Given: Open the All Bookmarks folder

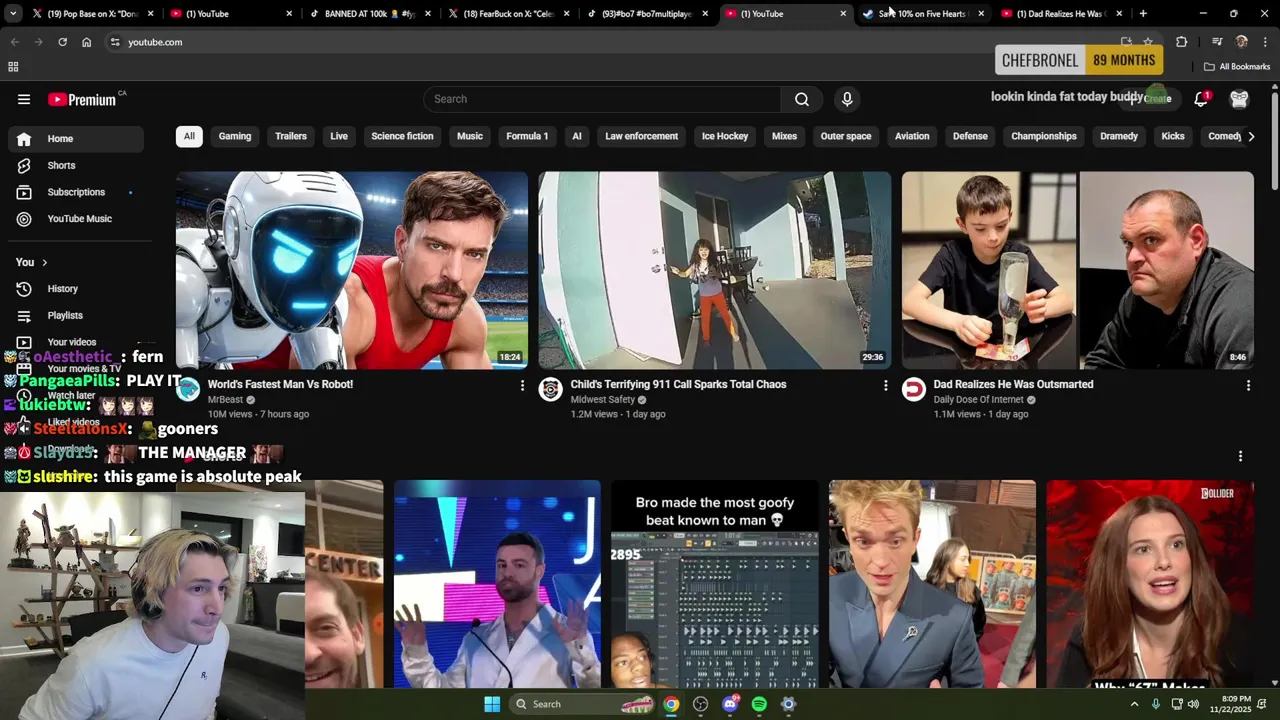Looking at the screenshot, I should coord(1237,67).
